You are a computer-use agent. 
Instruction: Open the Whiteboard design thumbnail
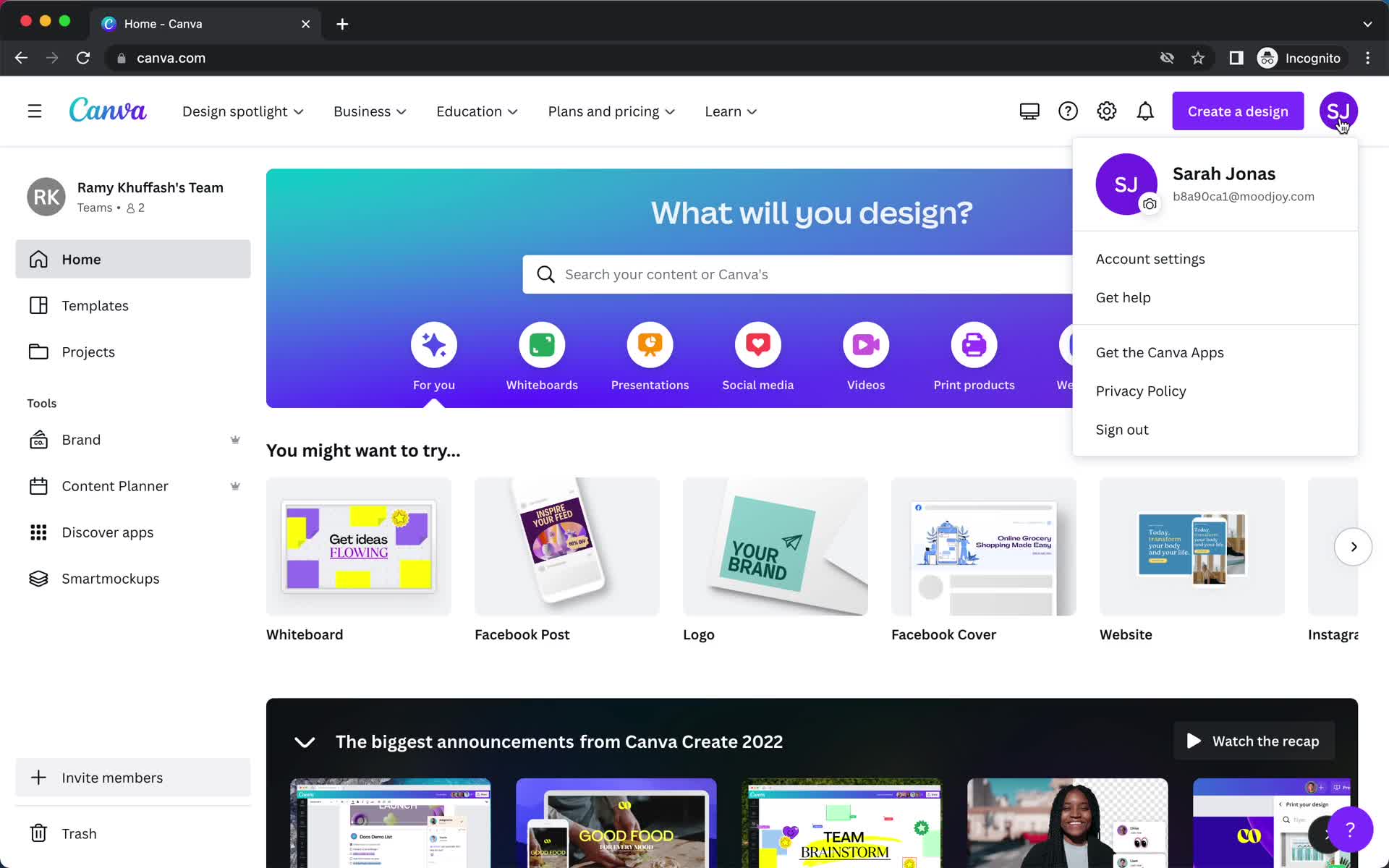359,547
